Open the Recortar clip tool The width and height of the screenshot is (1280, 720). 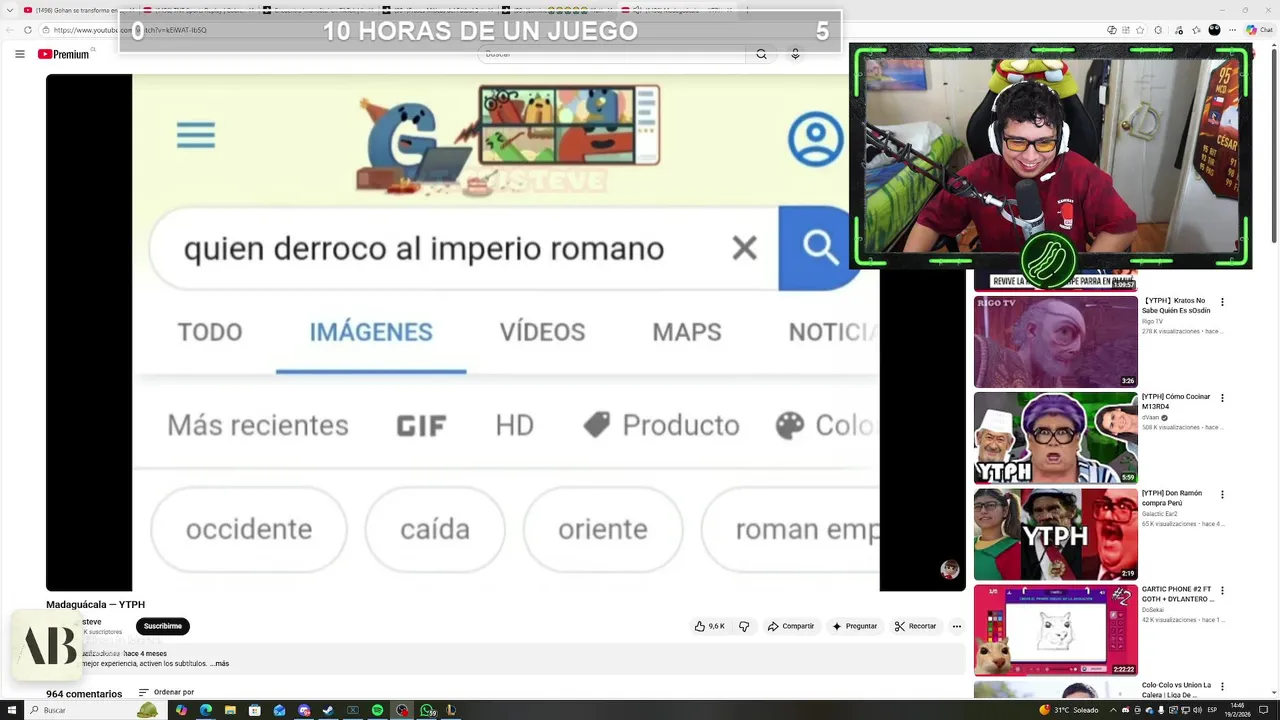pyautogui.click(x=916, y=626)
